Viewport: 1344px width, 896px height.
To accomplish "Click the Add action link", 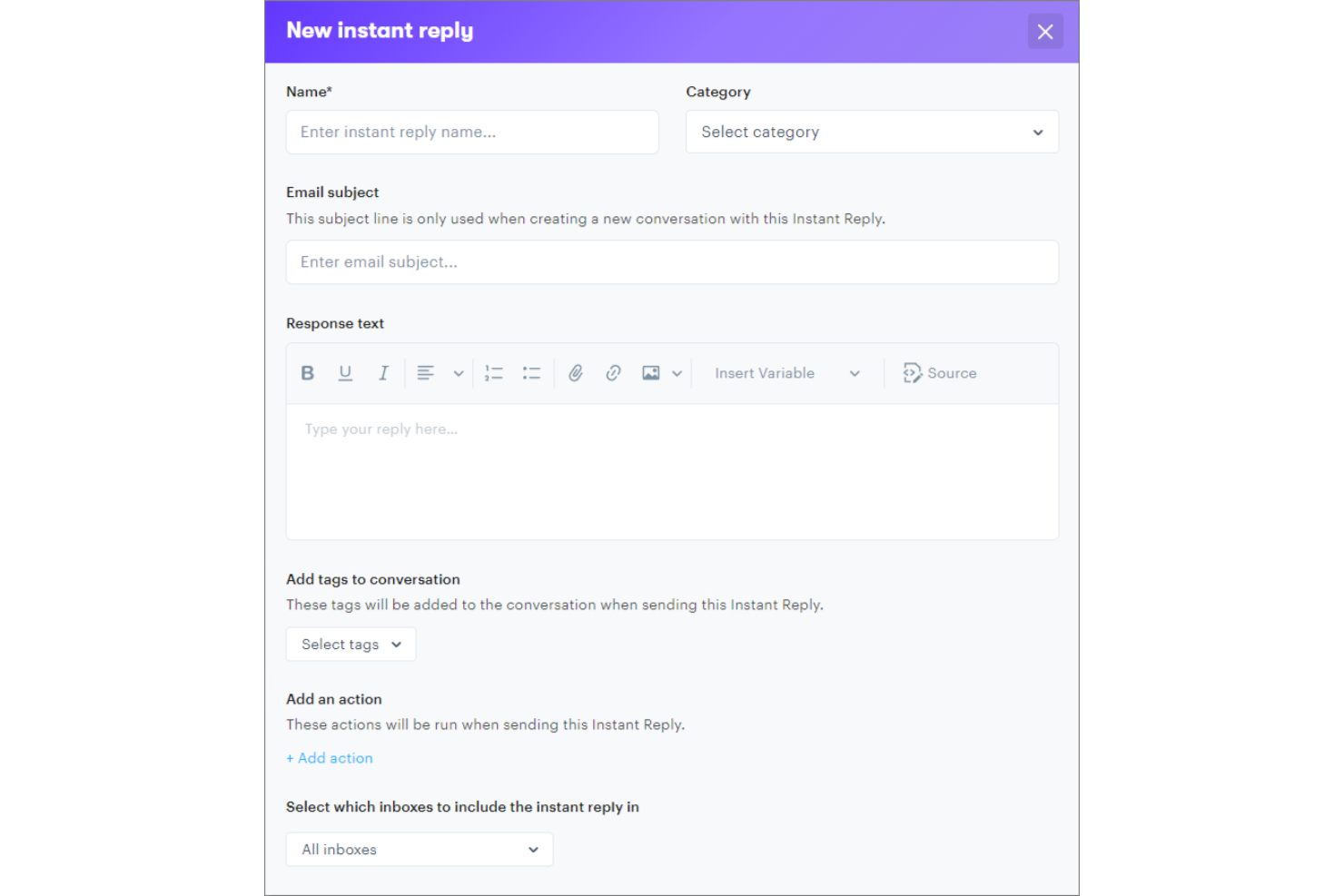I will pos(329,757).
